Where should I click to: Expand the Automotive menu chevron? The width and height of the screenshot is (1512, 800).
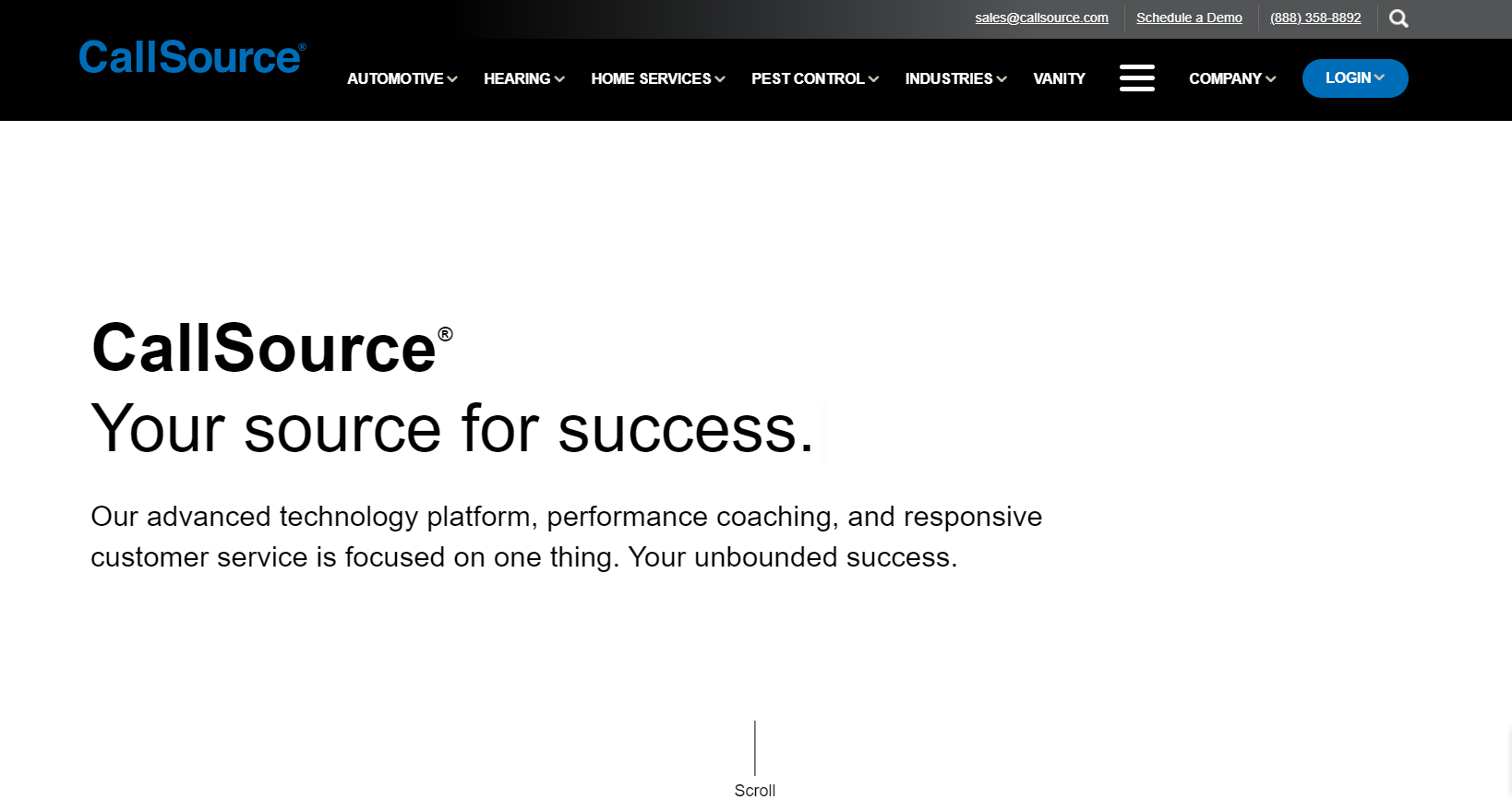452,79
